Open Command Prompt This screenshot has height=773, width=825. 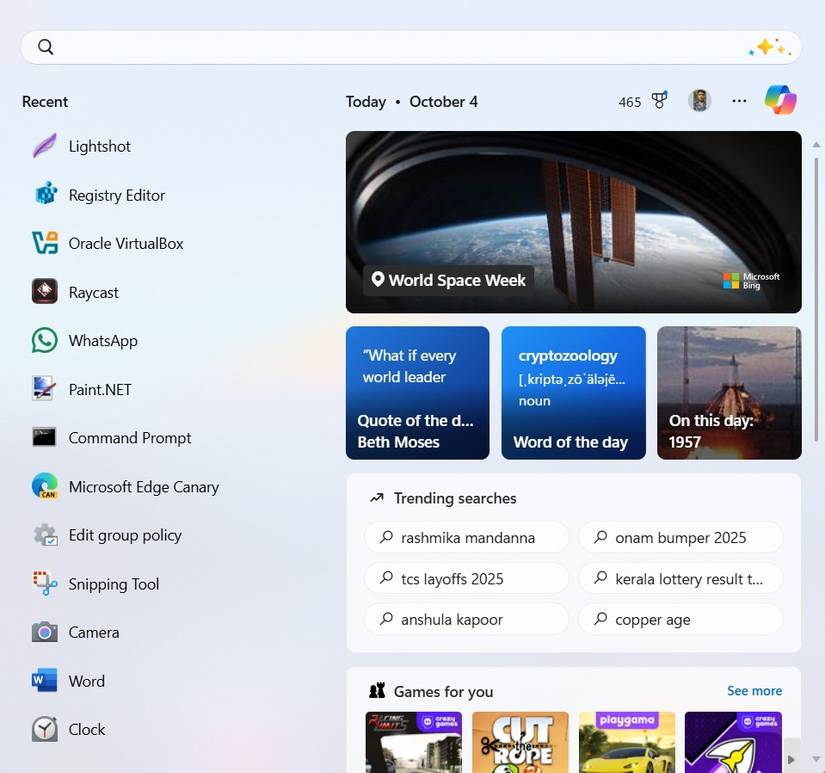129,438
